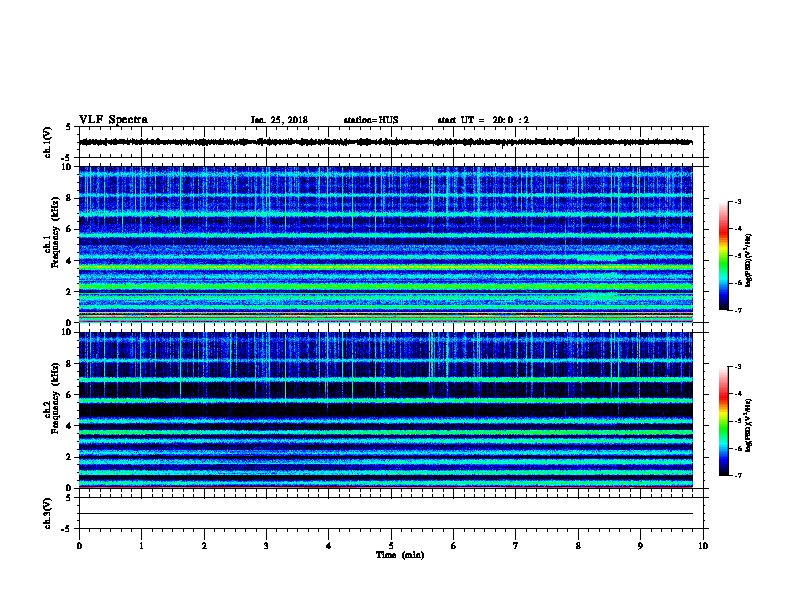The width and height of the screenshot is (792, 612).
Task: Click the ch.2 "Frequency (kHz)" axis label
Action: point(55,398)
